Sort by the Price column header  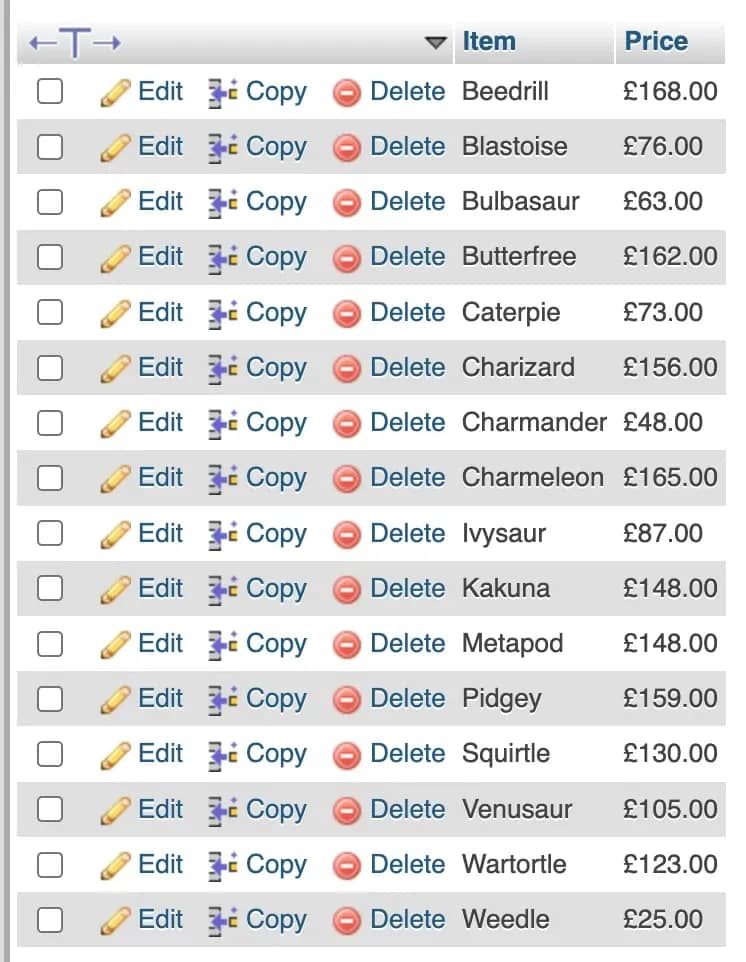pyautogui.click(x=656, y=42)
